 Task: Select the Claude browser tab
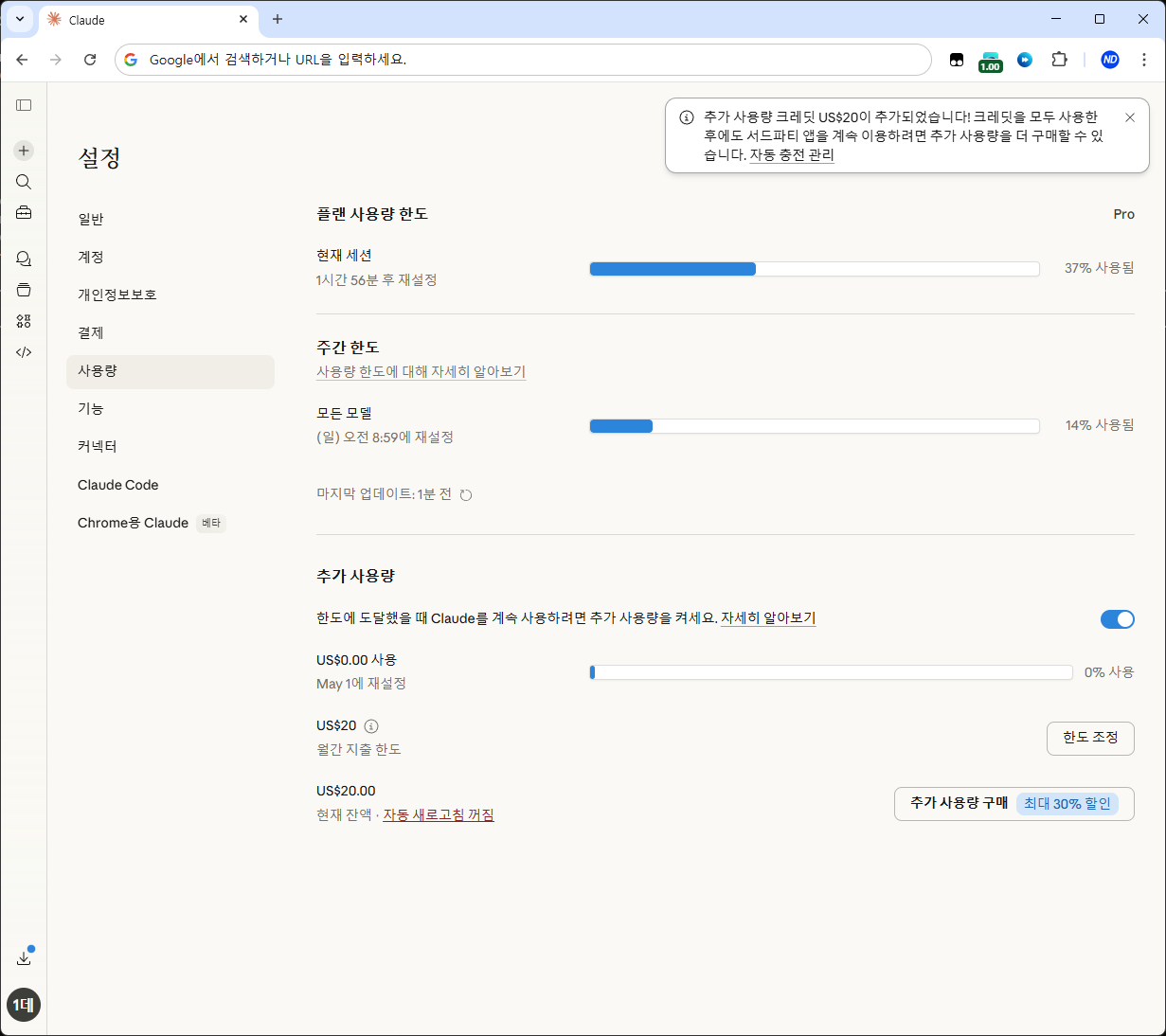149,20
